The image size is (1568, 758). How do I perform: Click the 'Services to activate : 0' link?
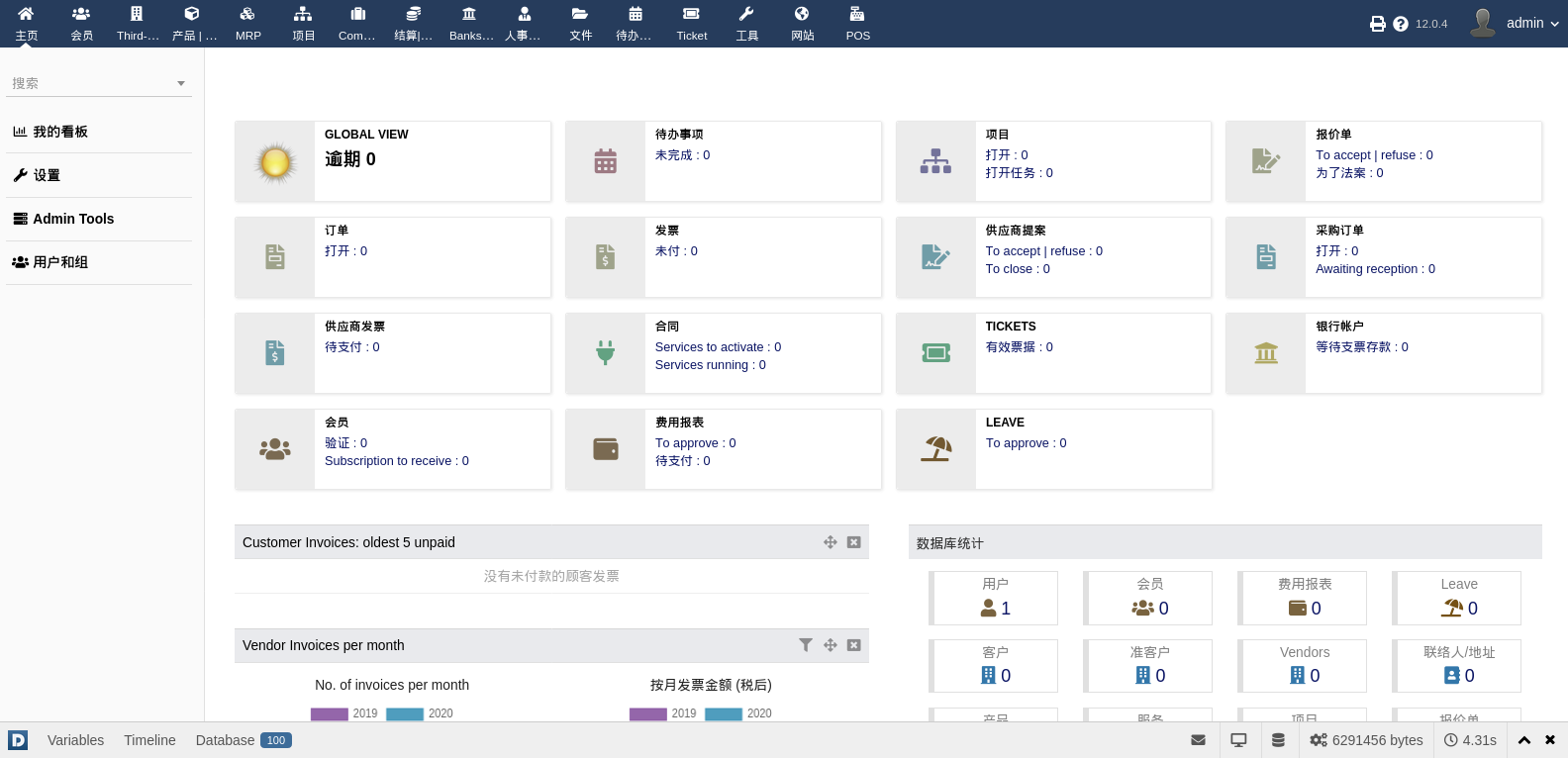[x=718, y=347]
